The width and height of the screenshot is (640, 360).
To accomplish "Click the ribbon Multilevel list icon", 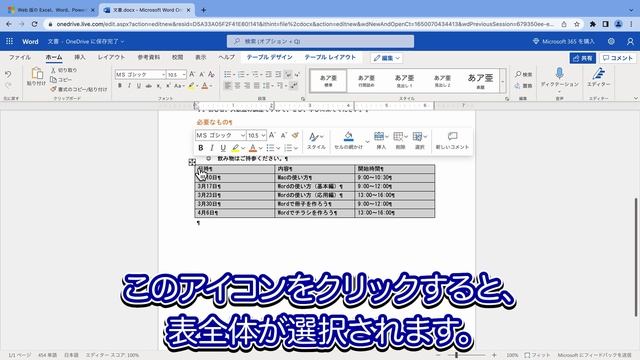I will coord(255,74).
